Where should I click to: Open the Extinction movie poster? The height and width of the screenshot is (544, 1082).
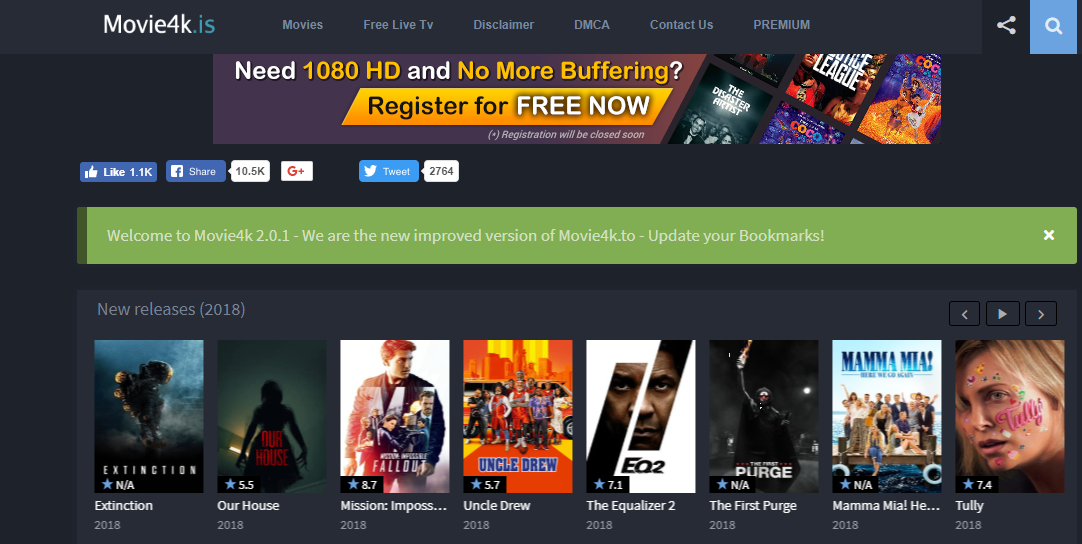(149, 416)
